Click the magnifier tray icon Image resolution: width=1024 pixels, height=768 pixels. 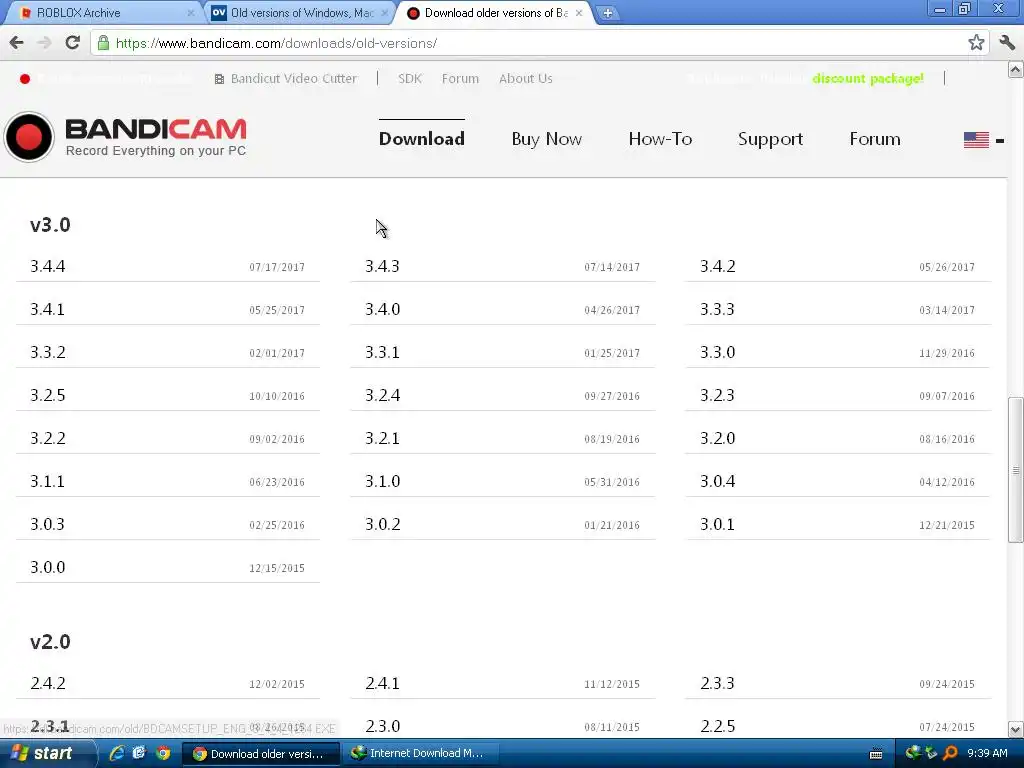[x=950, y=753]
